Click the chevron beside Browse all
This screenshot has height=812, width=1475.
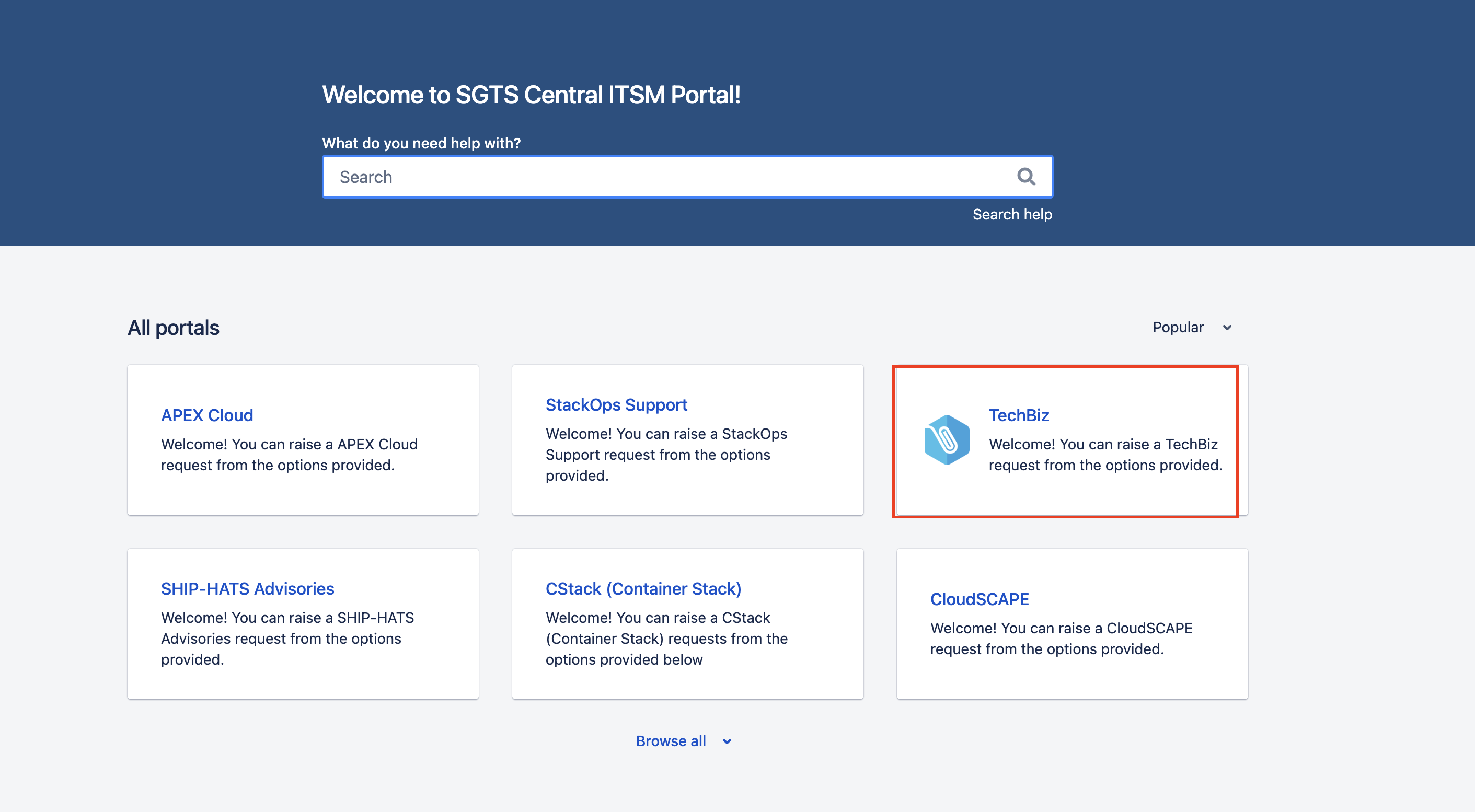point(727,741)
